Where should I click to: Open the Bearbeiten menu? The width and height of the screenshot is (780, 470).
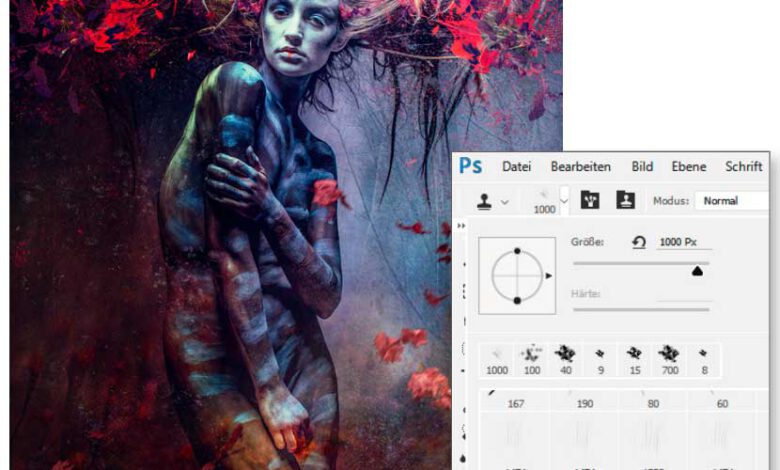581,167
